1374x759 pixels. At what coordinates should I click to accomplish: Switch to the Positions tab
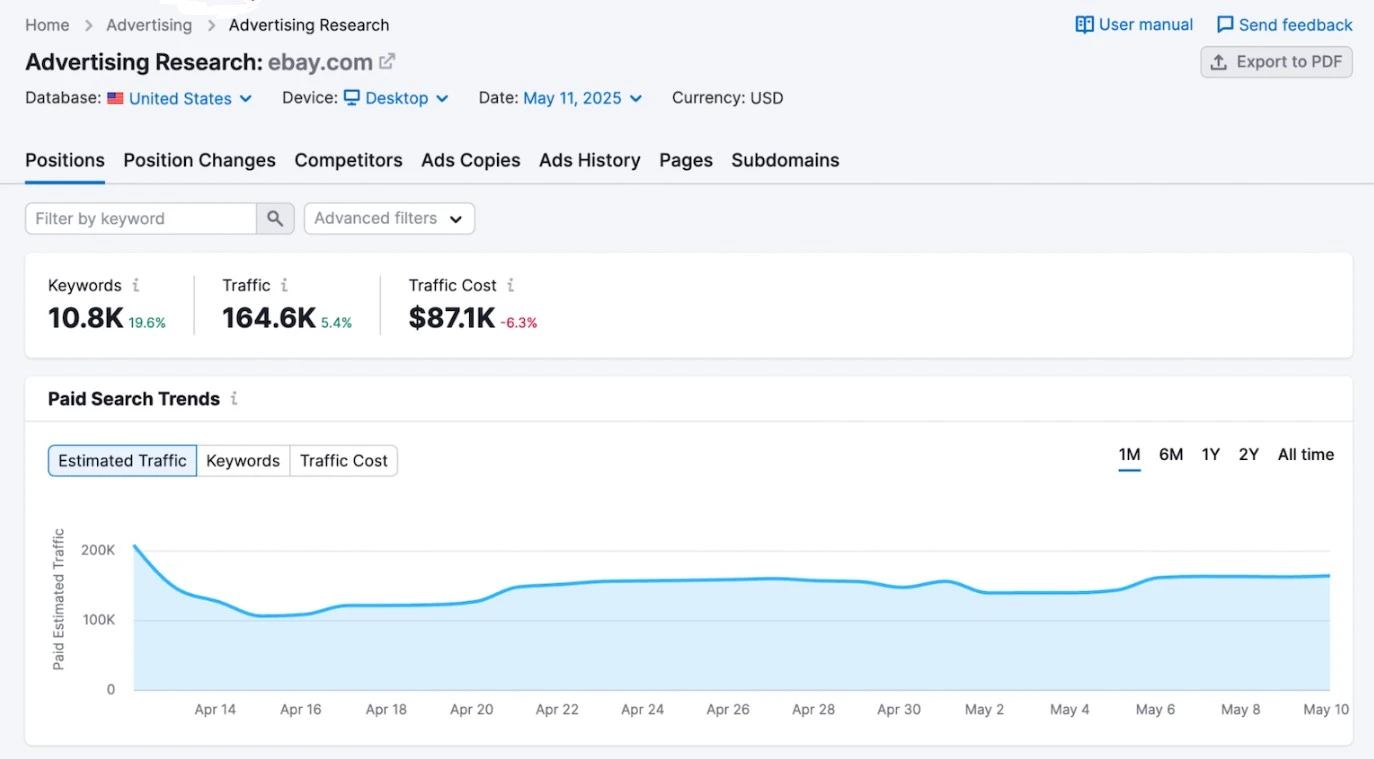click(x=65, y=160)
